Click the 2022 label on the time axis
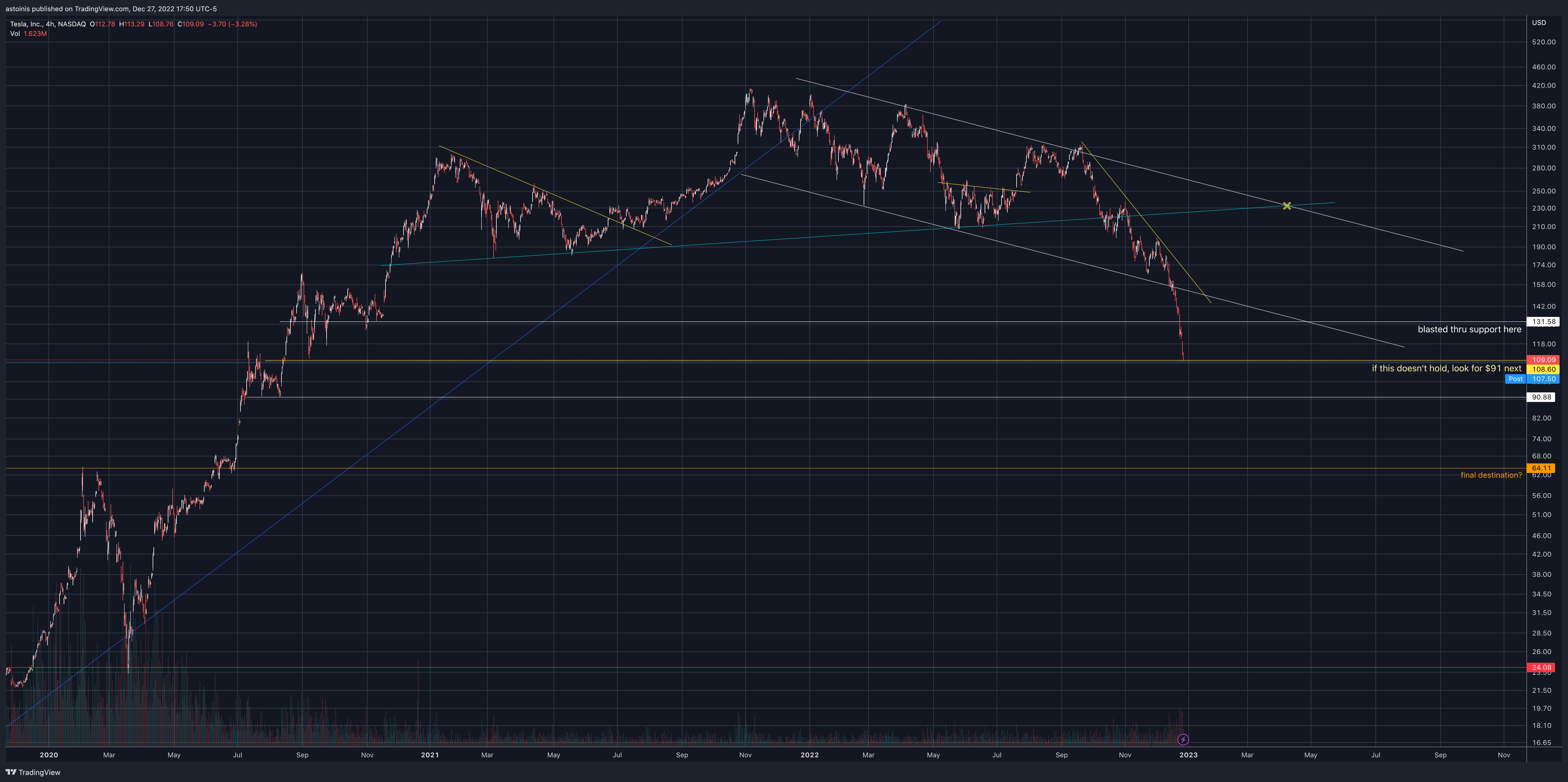Image resolution: width=1568 pixels, height=782 pixels. click(810, 755)
